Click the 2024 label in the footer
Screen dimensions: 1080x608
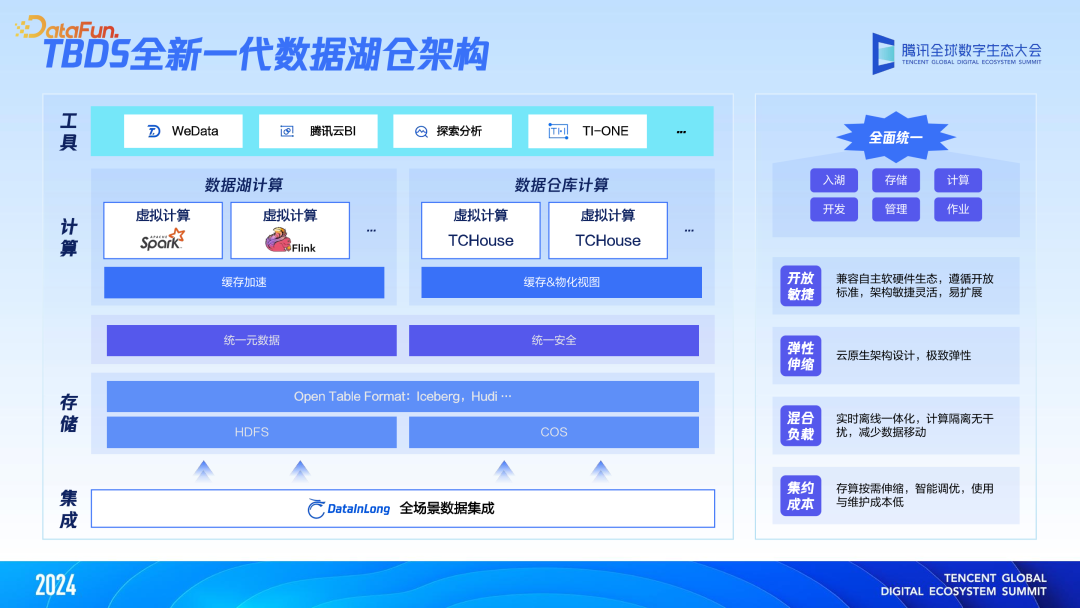pos(56,585)
